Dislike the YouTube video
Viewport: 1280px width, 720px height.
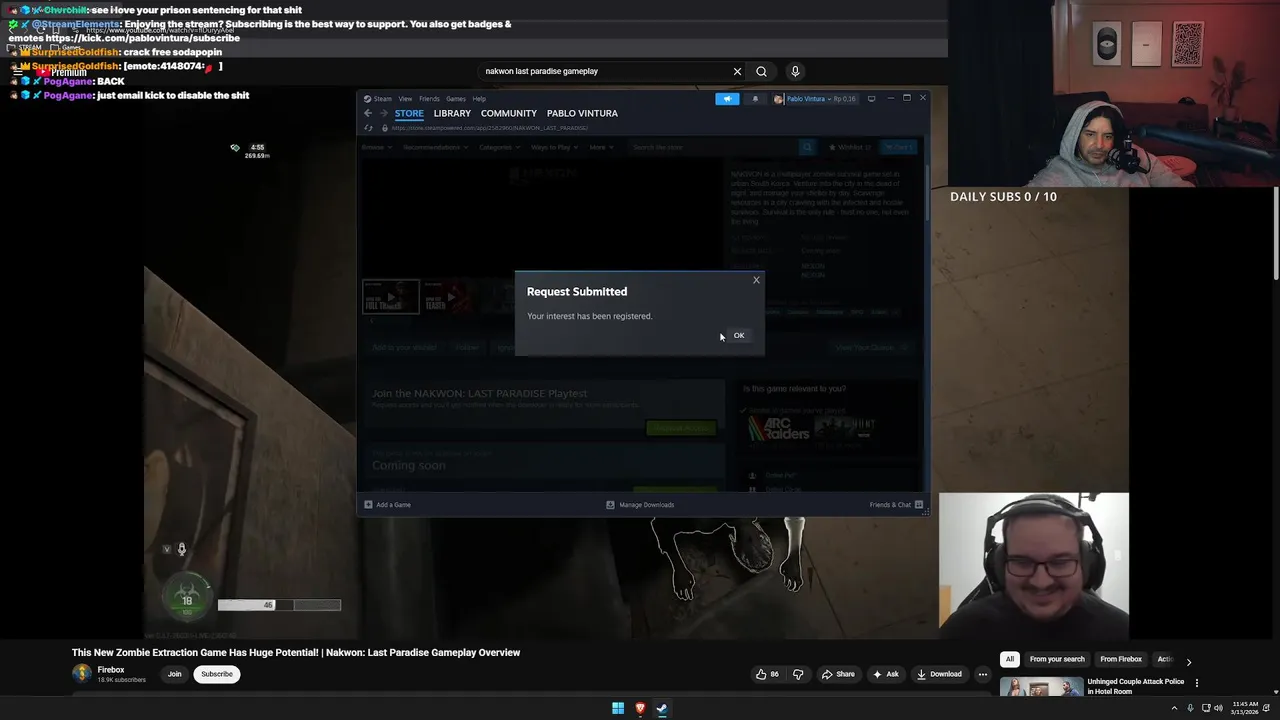pos(798,674)
